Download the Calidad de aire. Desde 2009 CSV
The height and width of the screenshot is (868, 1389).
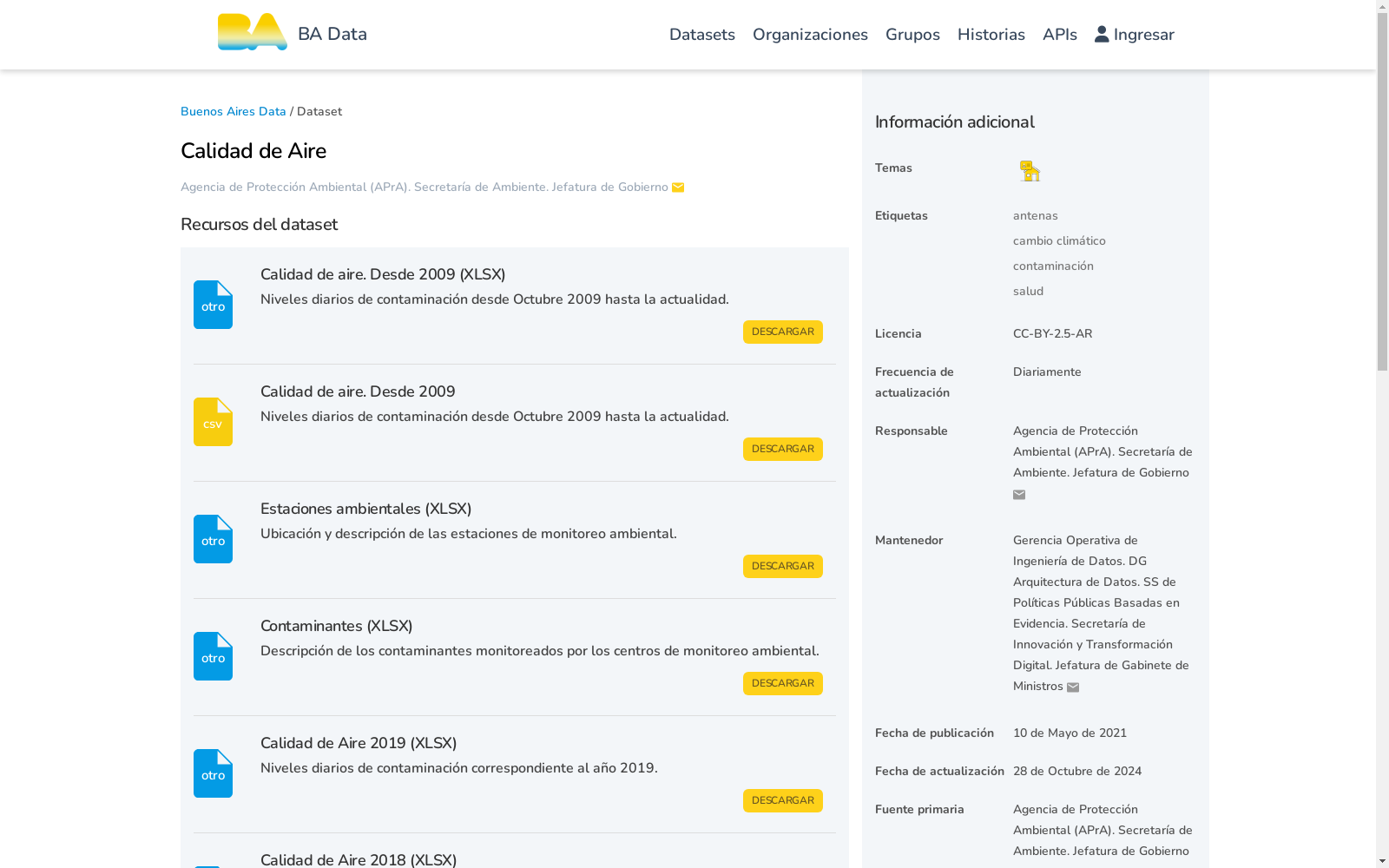(783, 449)
